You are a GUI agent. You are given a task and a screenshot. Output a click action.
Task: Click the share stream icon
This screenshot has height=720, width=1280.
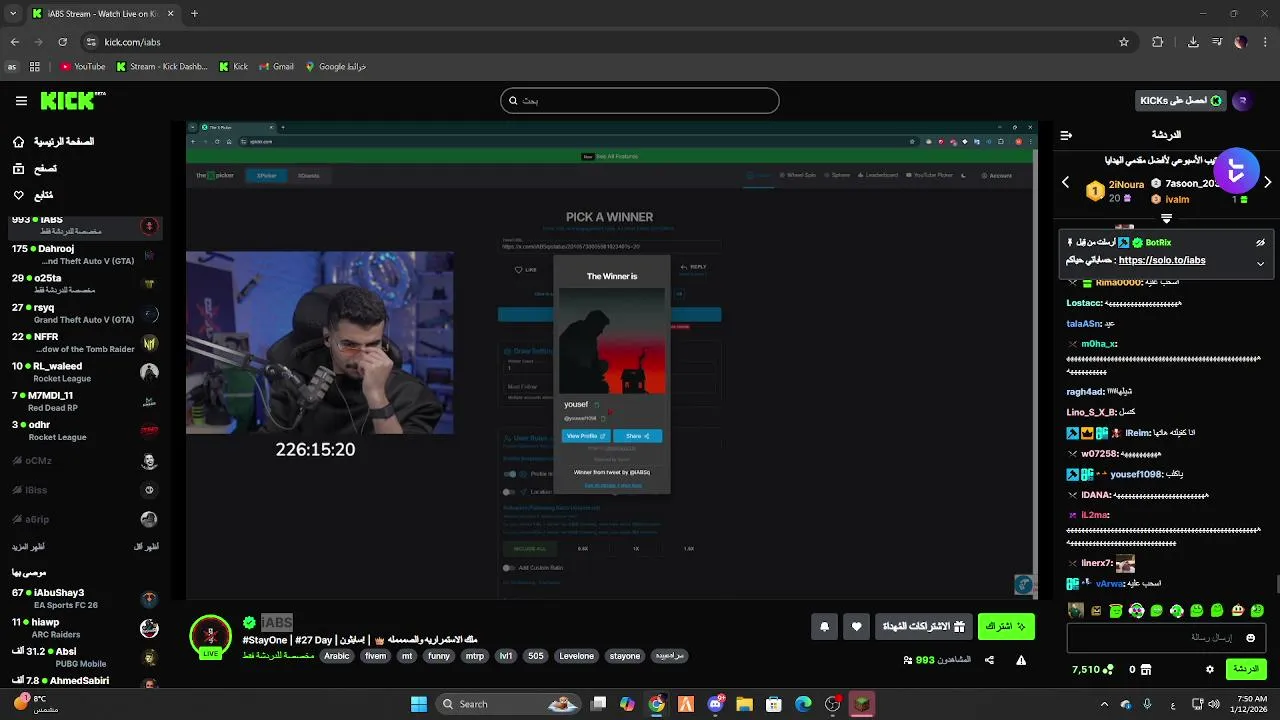[989, 660]
